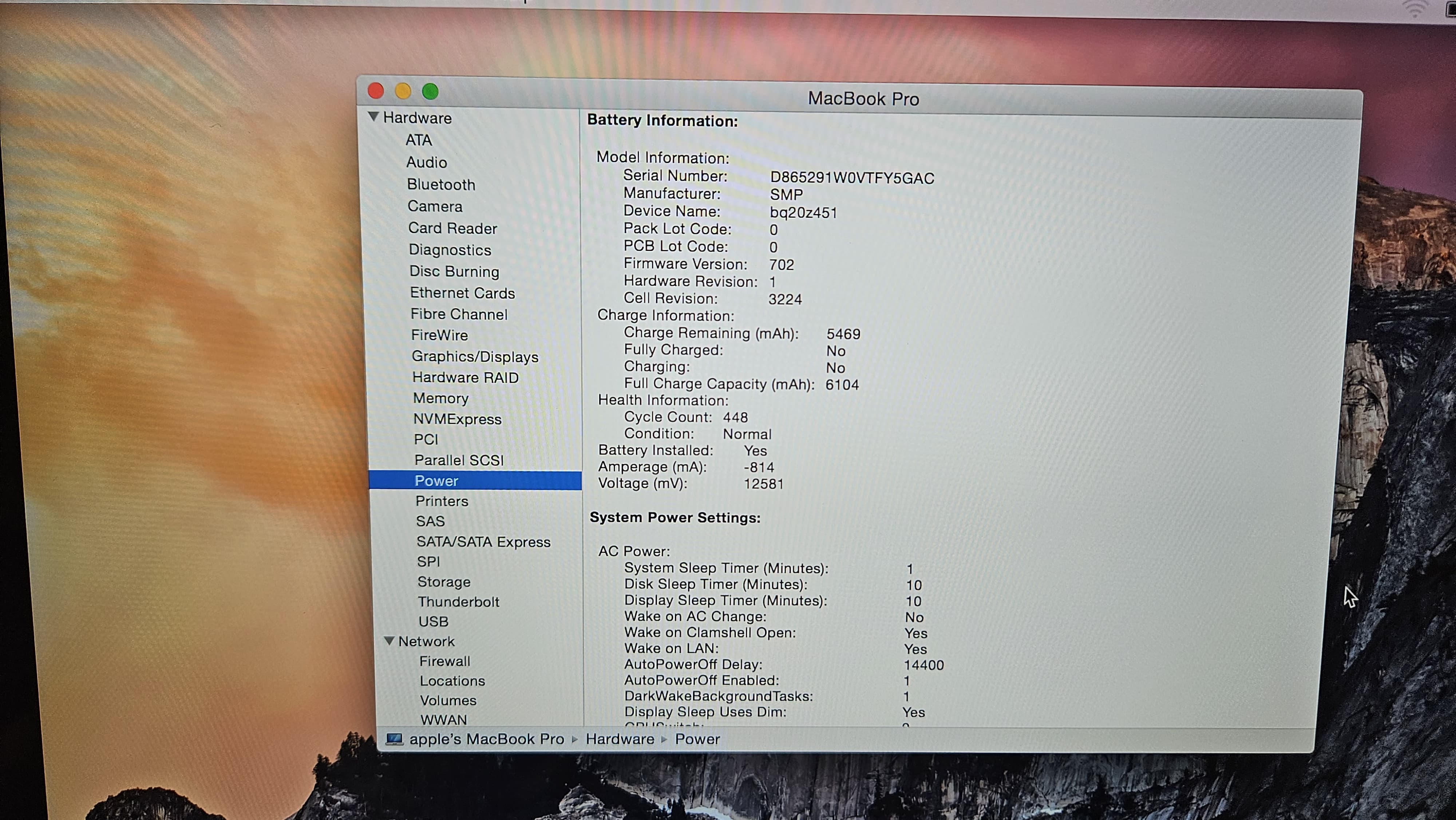Click charge remaining value 5469
1456x820 pixels.
[843, 334]
